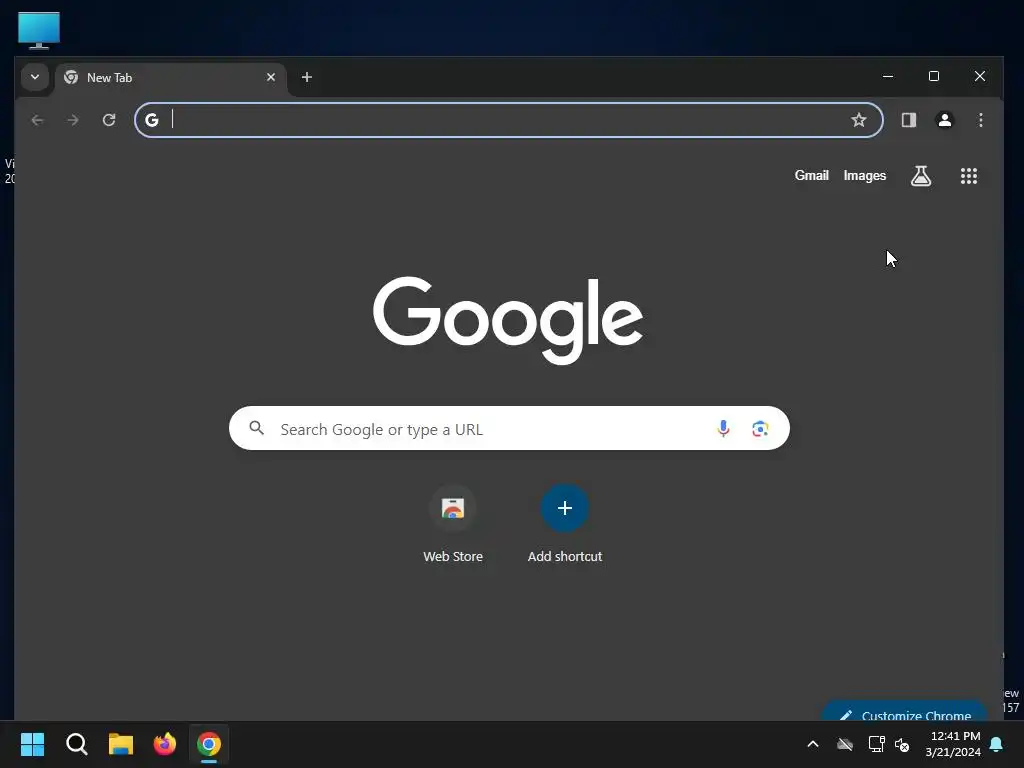Open a new tab with plus button
The width and height of the screenshot is (1024, 768).
click(306, 77)
